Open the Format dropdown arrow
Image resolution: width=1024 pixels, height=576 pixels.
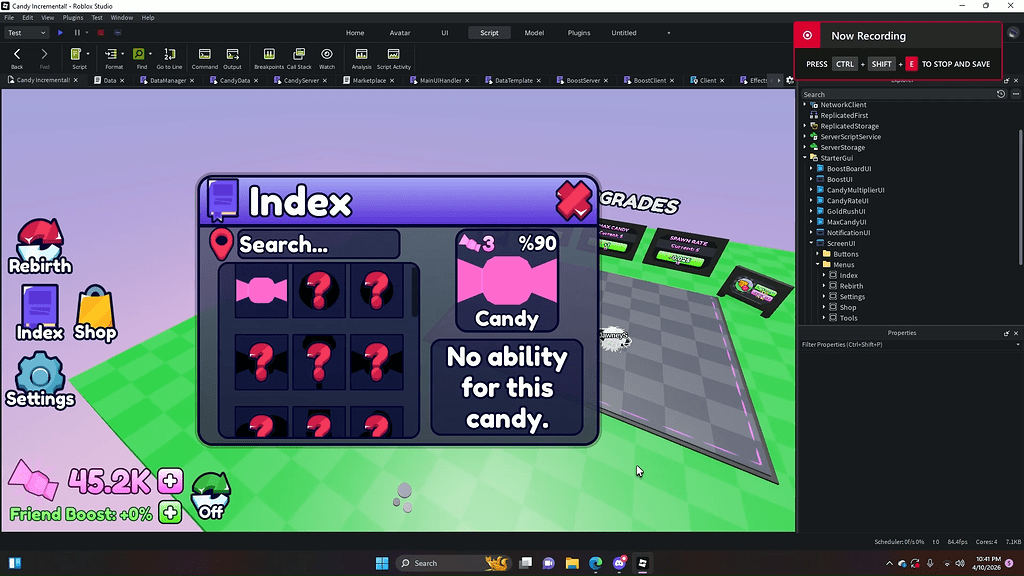tap(123, 54)
